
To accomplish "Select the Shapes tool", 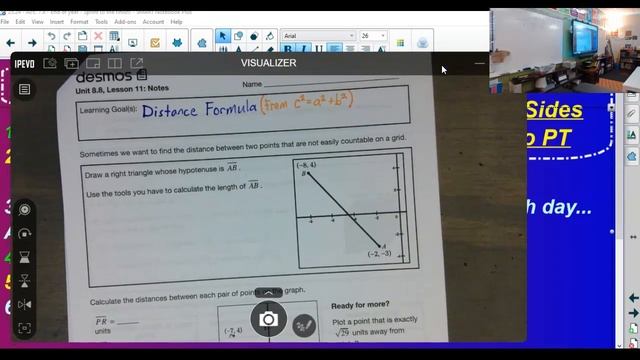I will pyautogui.click(x=238, y=36).
